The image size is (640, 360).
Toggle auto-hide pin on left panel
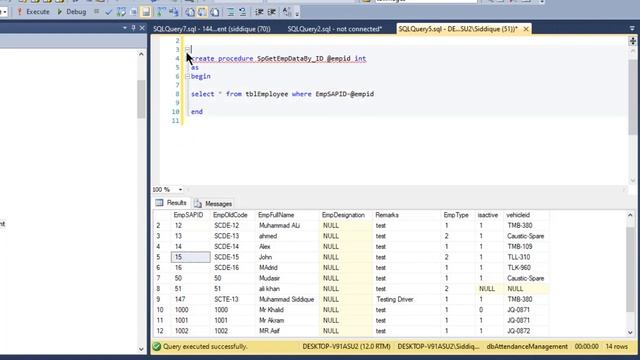coord(133,28)
